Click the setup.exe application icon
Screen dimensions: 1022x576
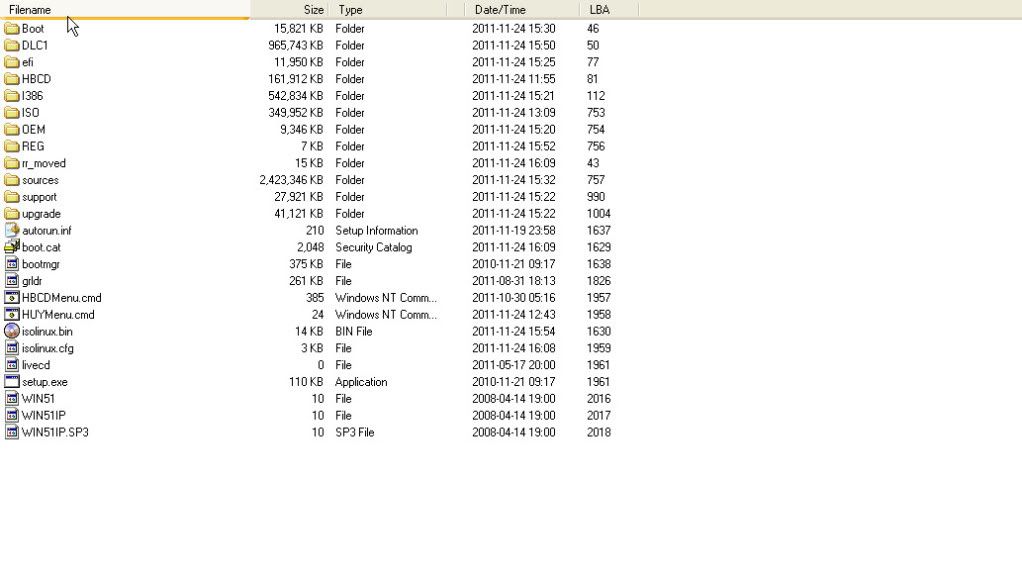pos(12,382)
